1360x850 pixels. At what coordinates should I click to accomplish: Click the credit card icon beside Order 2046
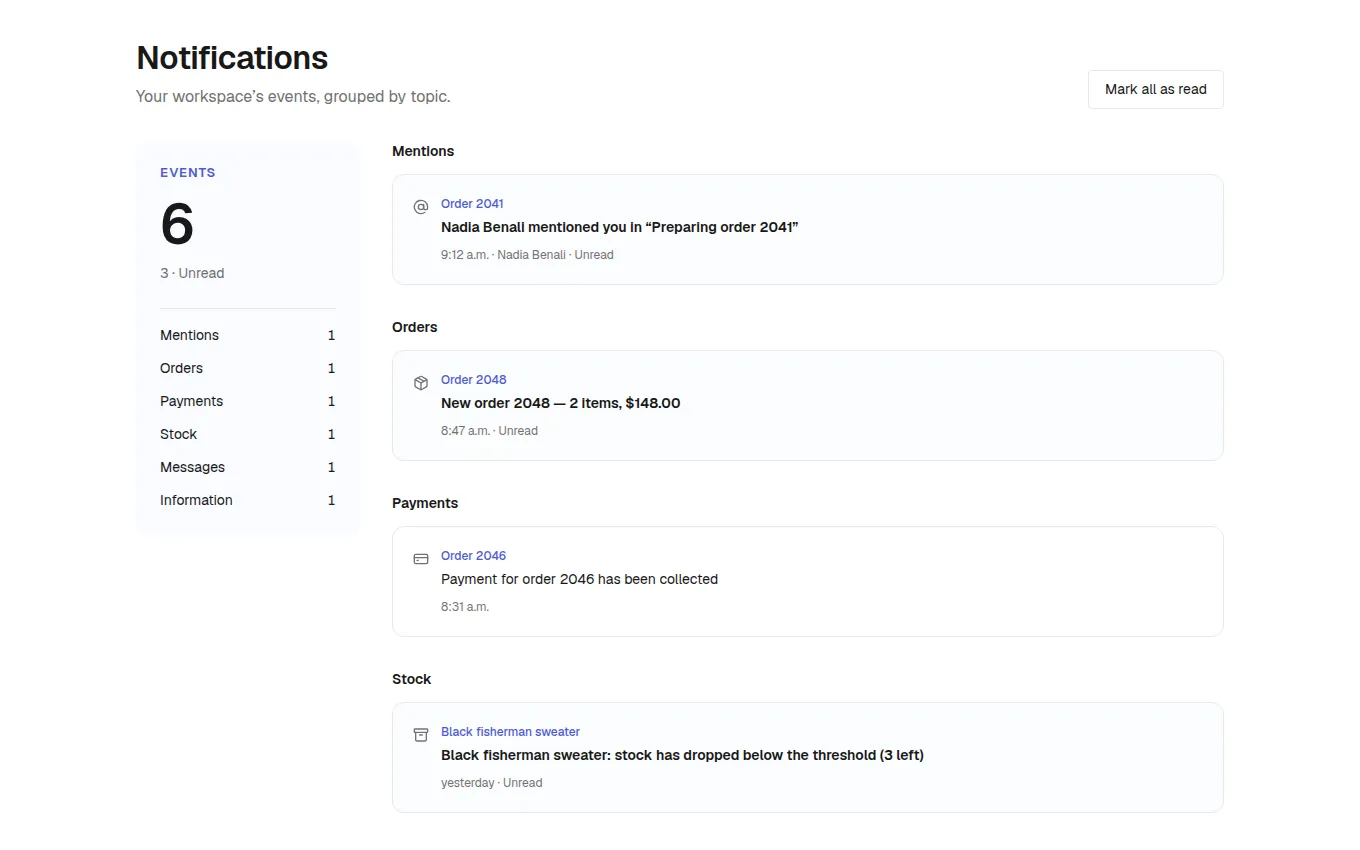coord(421,559)
